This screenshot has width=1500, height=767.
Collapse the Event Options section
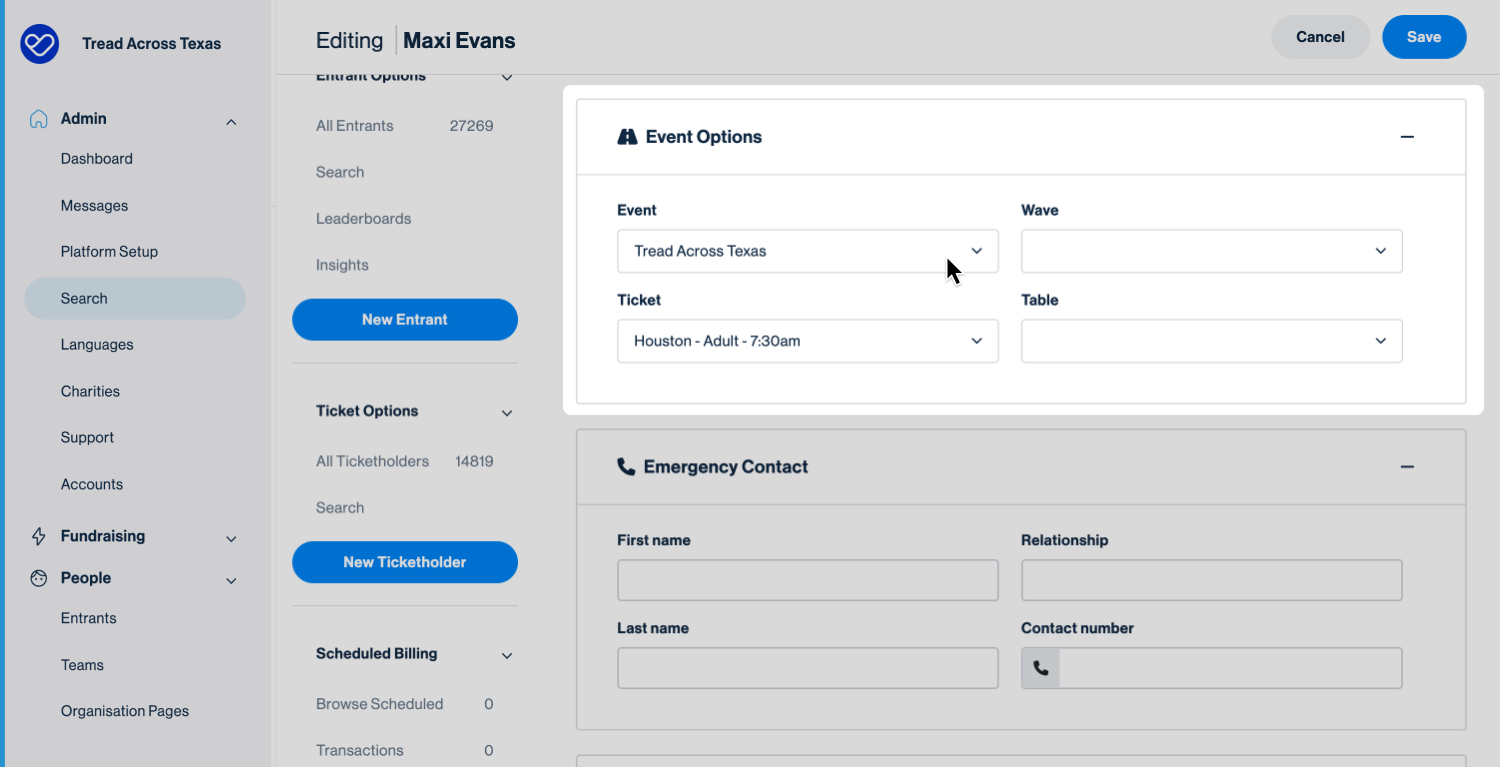(1407, 137)
